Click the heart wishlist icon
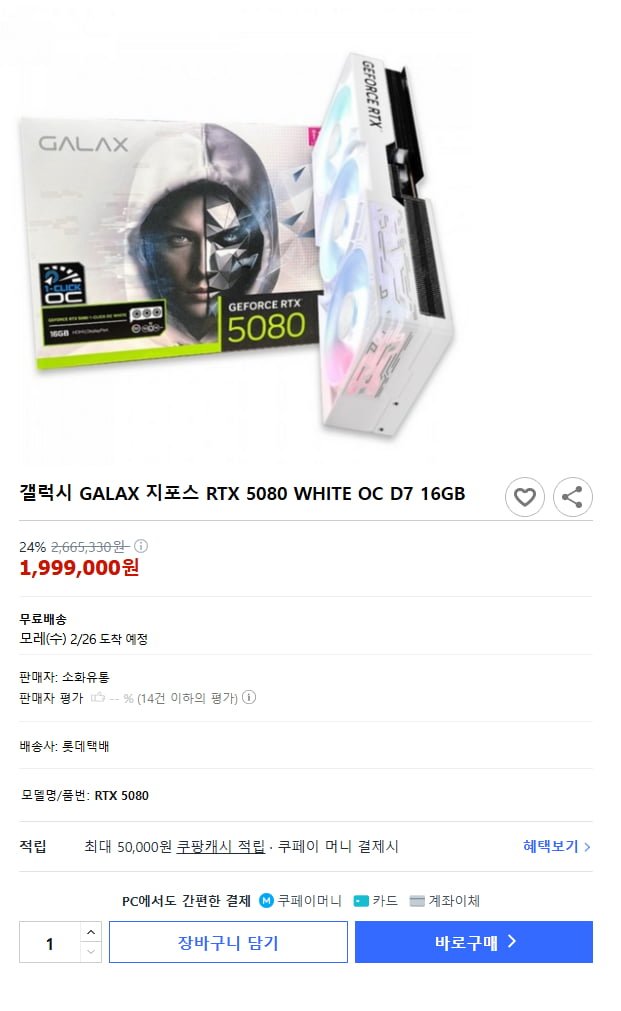Viewport: 621px width, 1011px height. coord(524,496)
